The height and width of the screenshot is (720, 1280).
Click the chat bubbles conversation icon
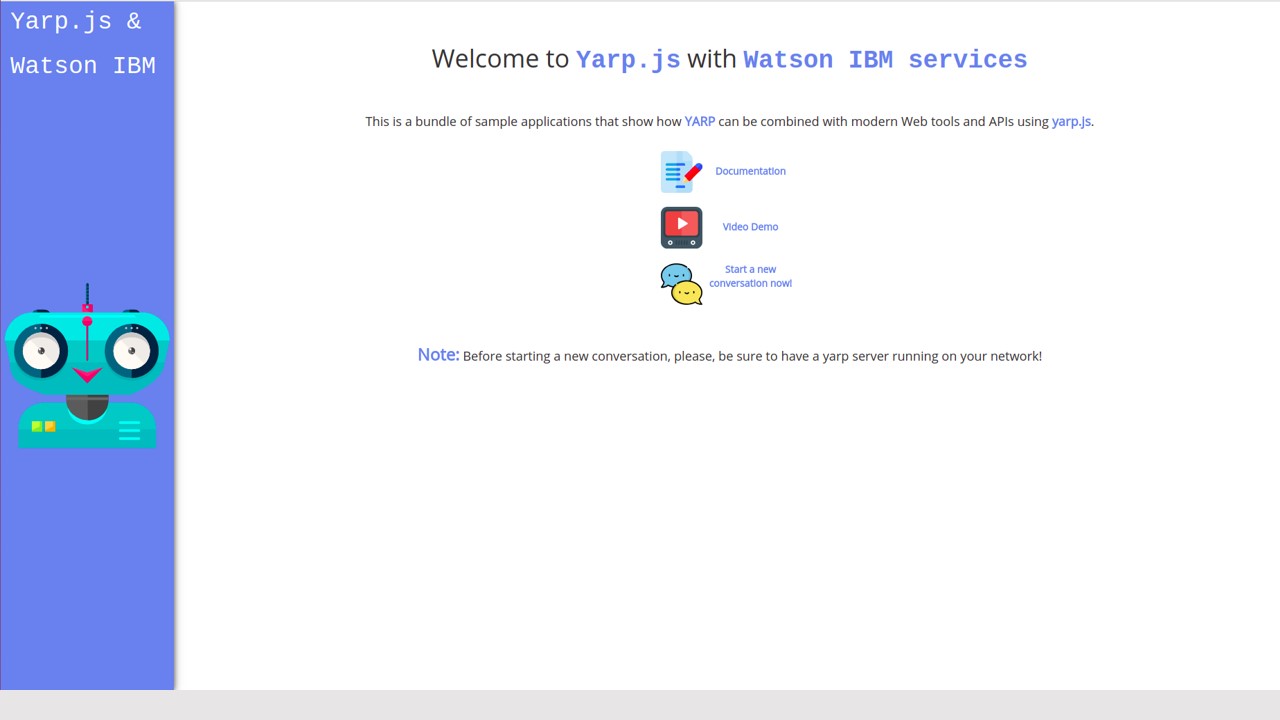[681, 284]
